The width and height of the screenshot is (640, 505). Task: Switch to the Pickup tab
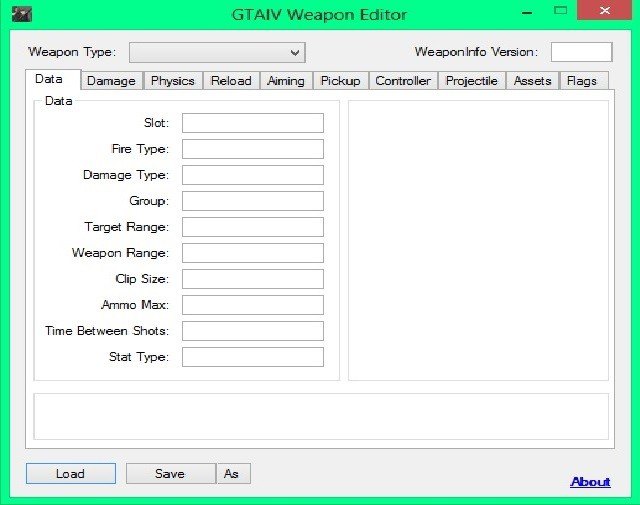pyautogui.click(x=340, y=81)
